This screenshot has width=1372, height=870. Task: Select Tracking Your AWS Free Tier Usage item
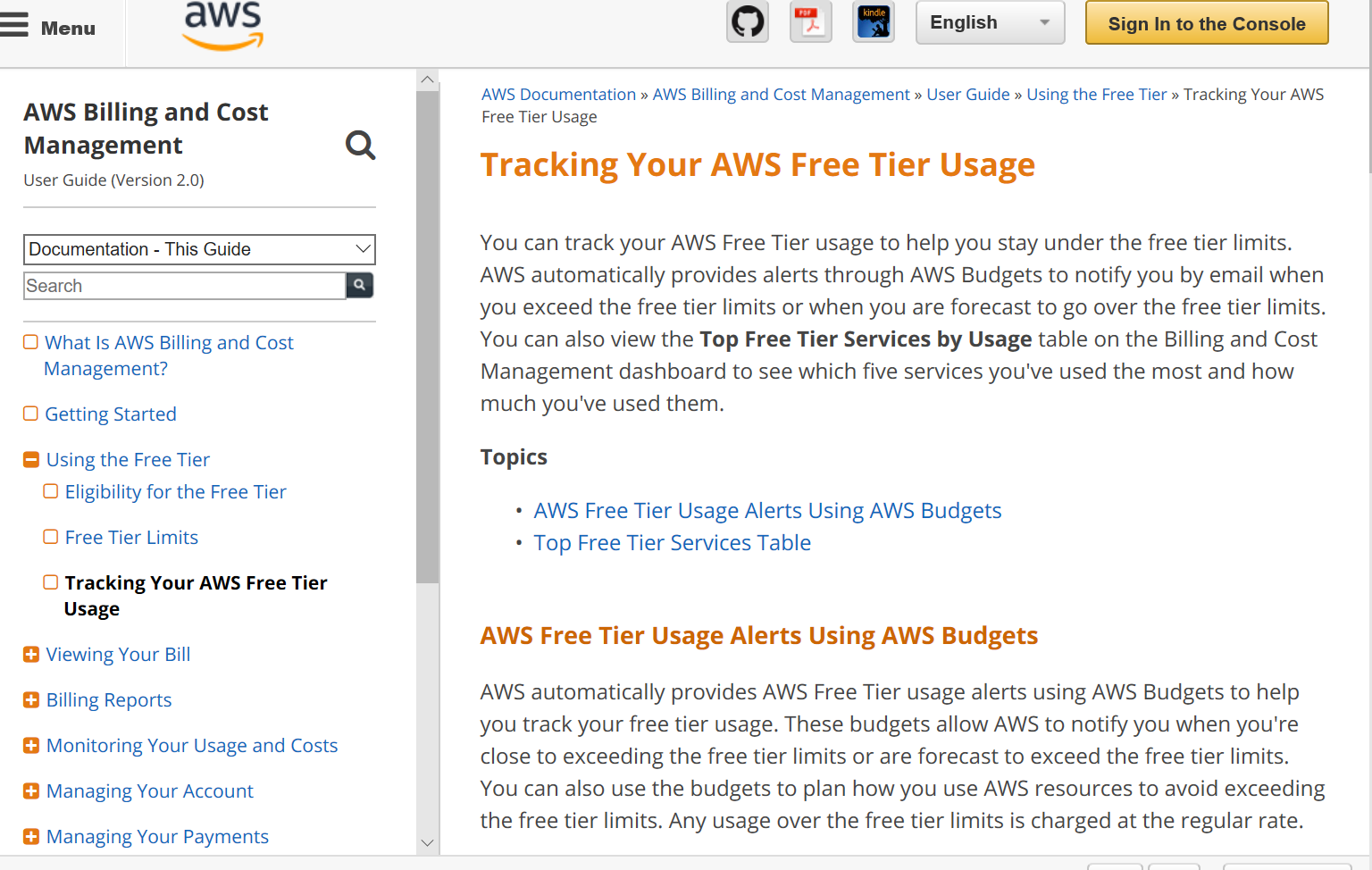pos(196,596)
